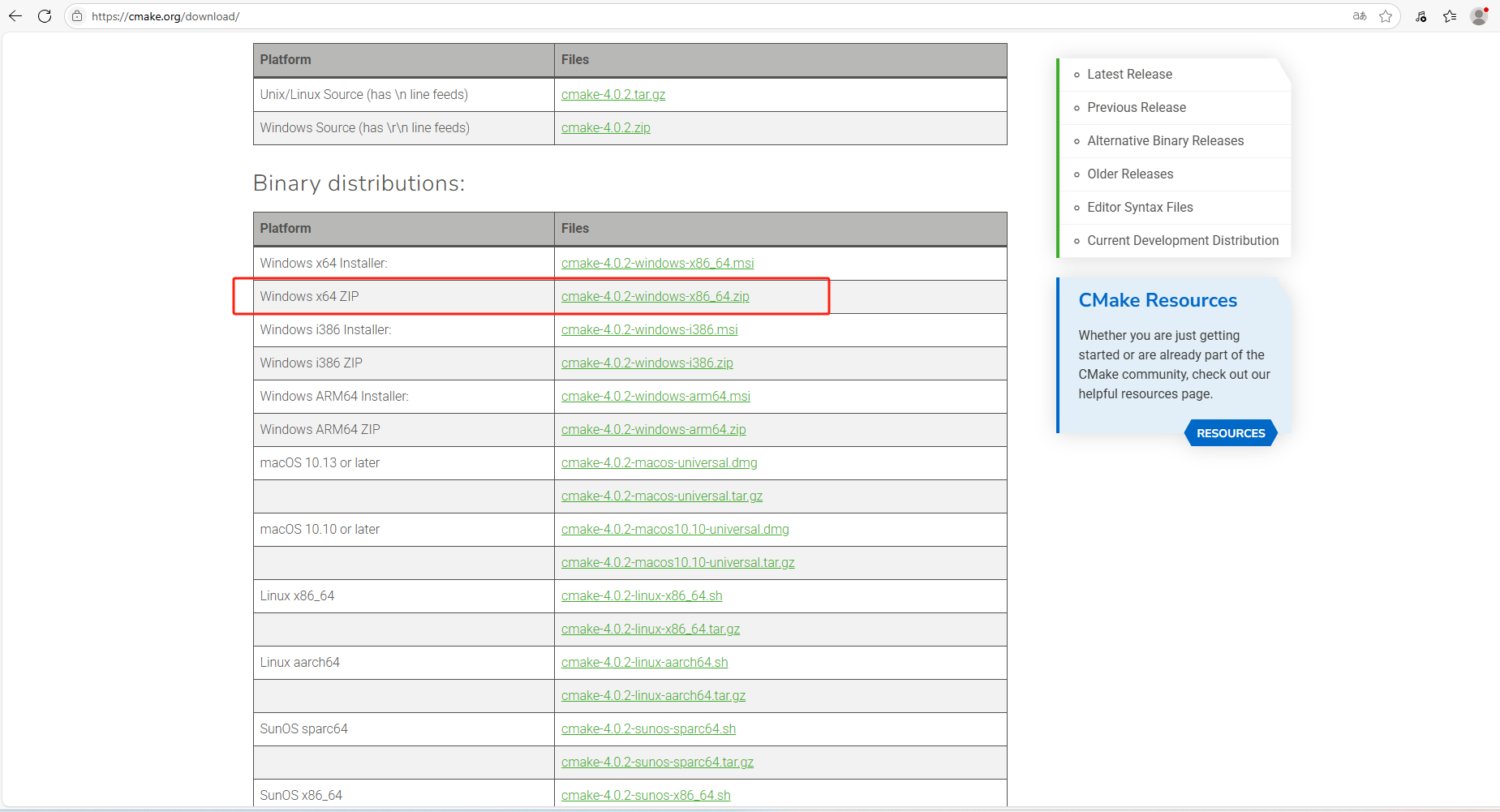Download cmake-4.0.2-macos-universal.tar.gz
The height and width of the screenshot is (812, 1500).
click(662, 496)
